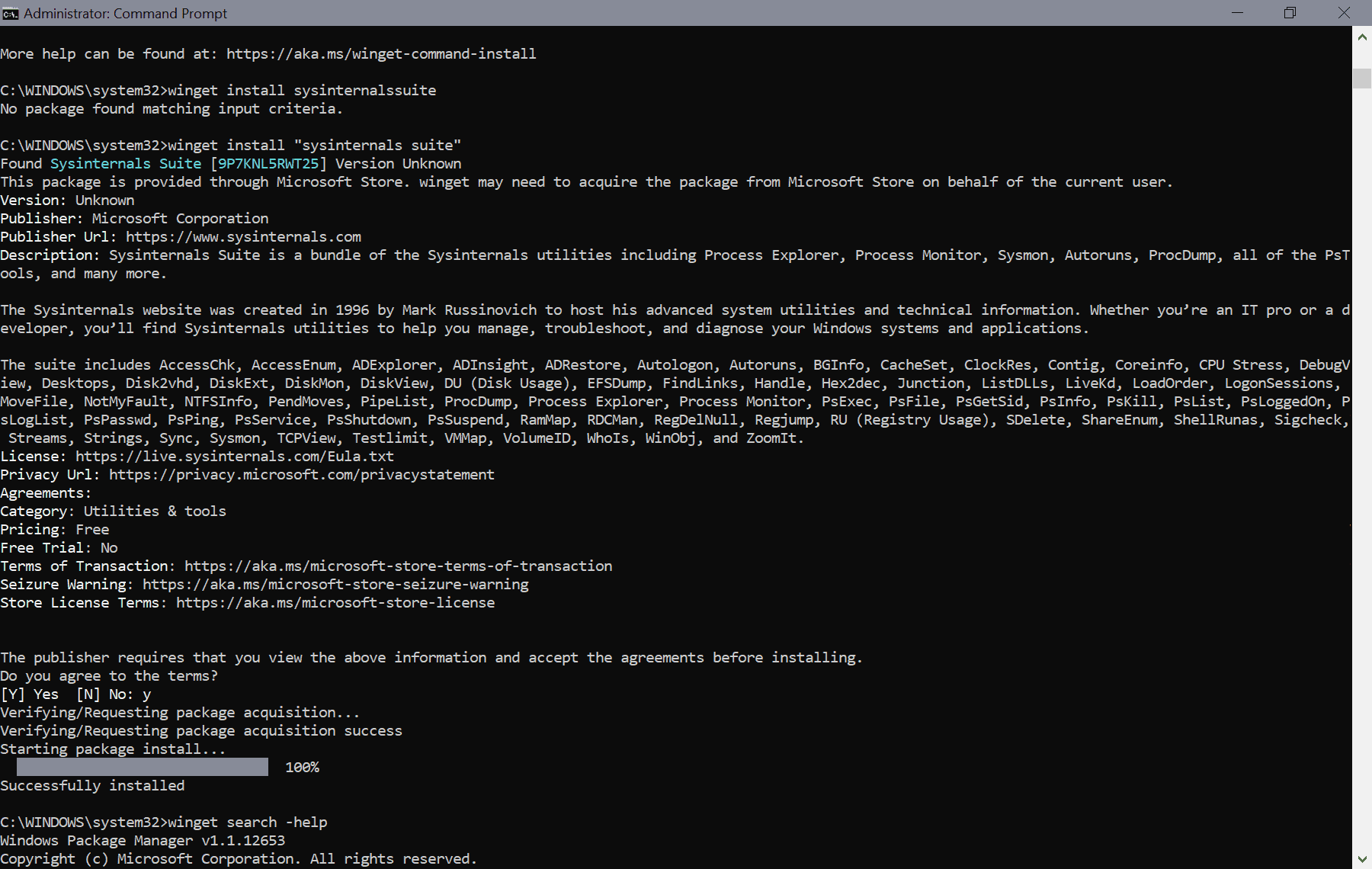
Task: Click the install progress bar
Action: [143, 767]
